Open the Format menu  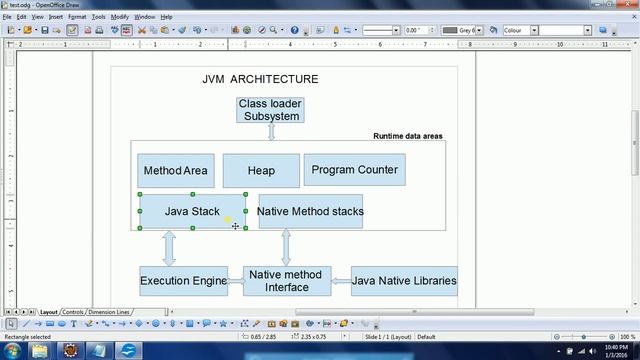[77, 17]
